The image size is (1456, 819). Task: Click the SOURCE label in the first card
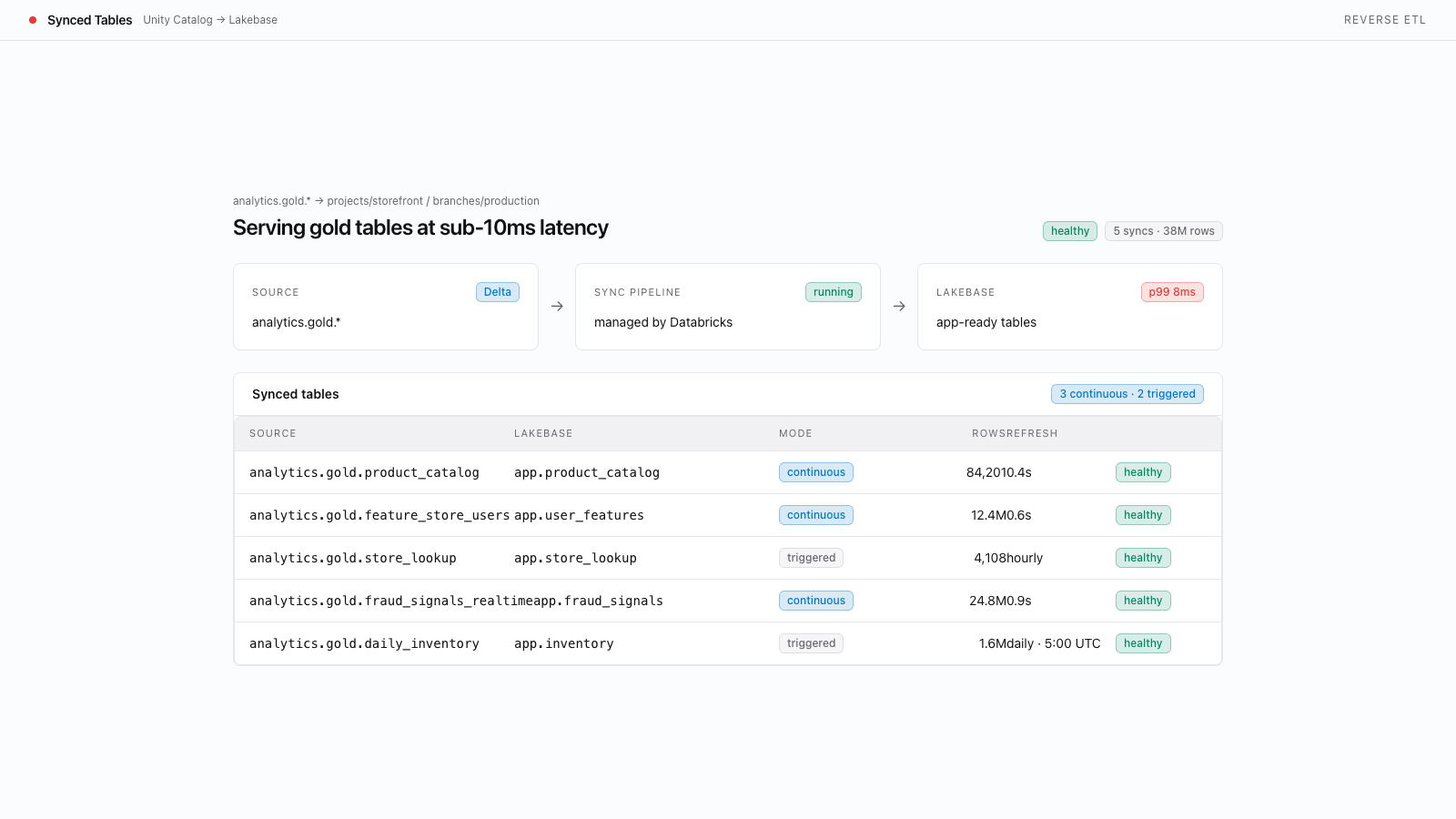276,292
